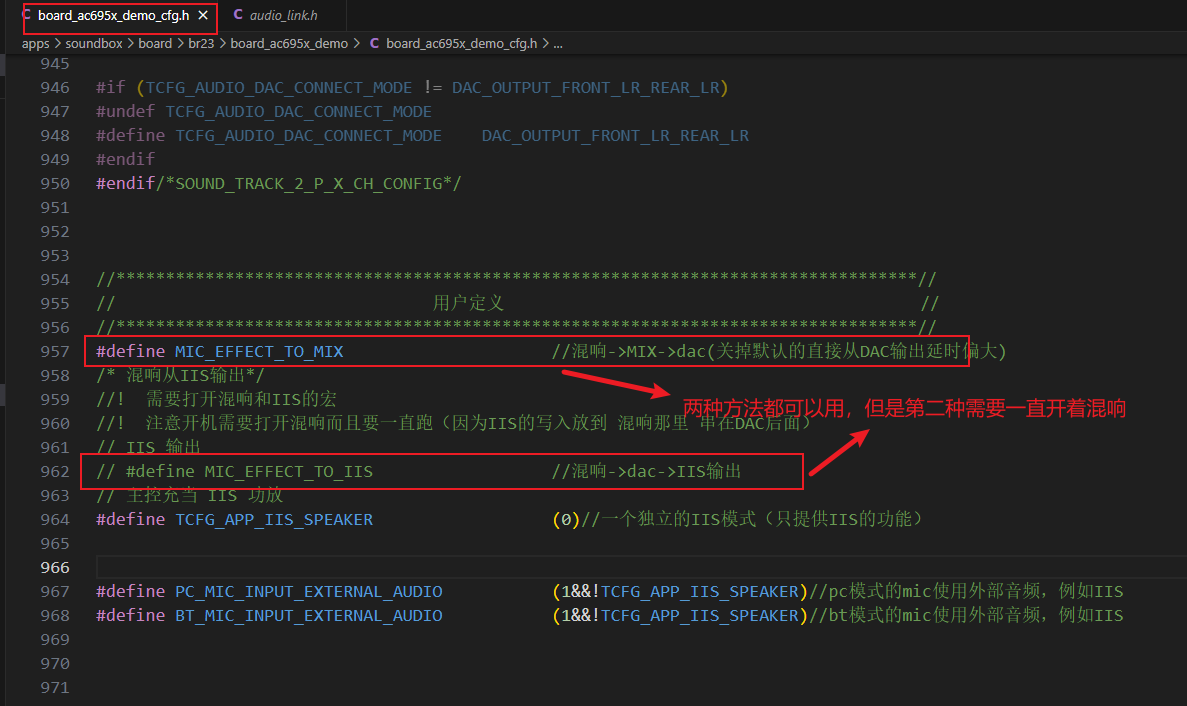Viewport: 1187px width, 706px height.
Task: Select the soundbox breadcrumb segment
Action: 94,43
